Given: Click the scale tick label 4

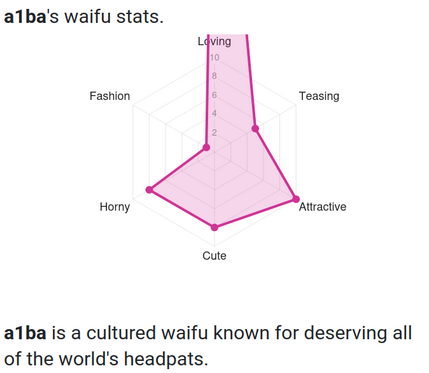Looking at the screenshot, I should pyautogui.click(x=214, y=114).
